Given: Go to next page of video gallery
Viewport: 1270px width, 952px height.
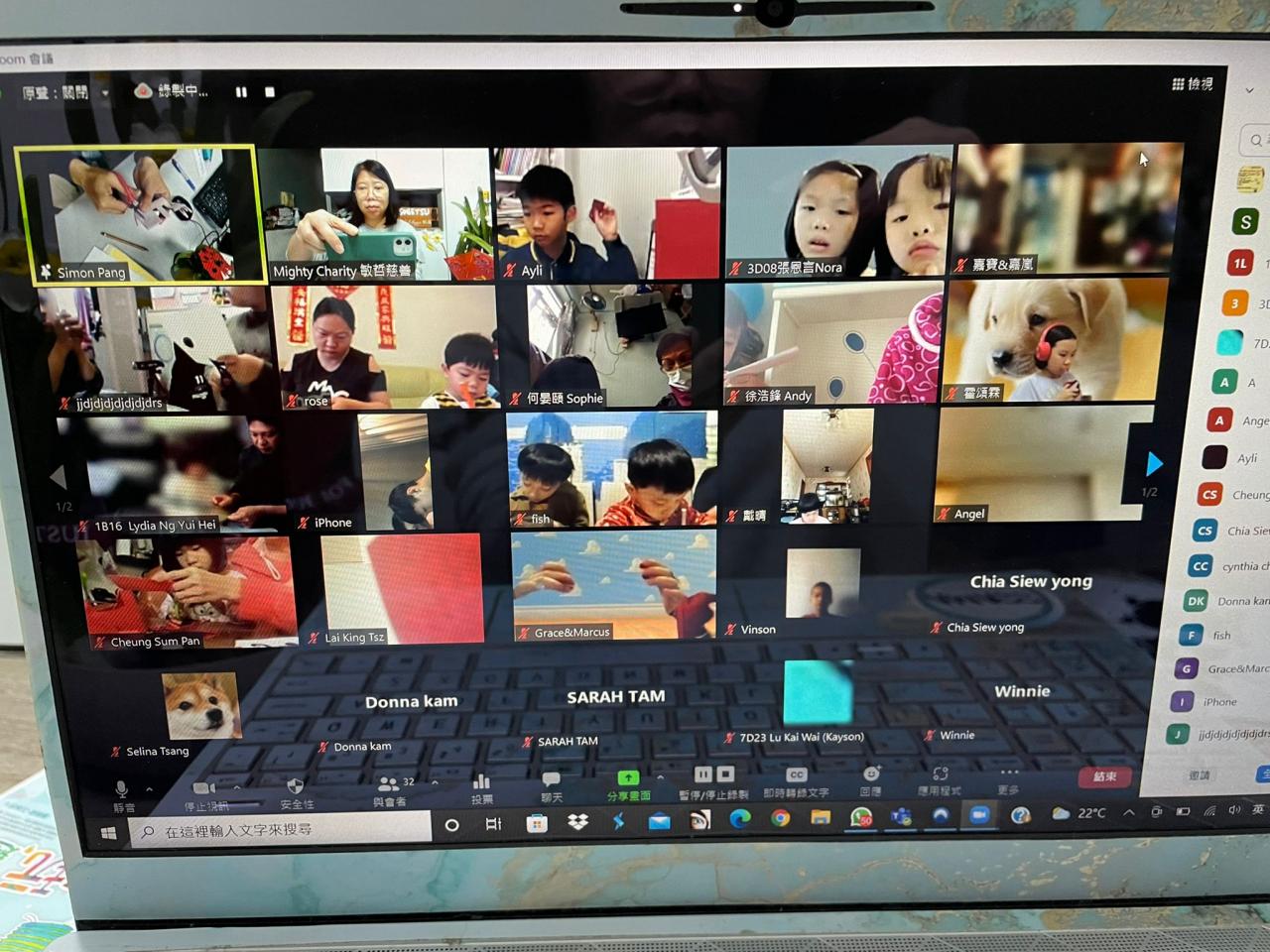Looking at the screenshot, I should tap(1153, 464).
